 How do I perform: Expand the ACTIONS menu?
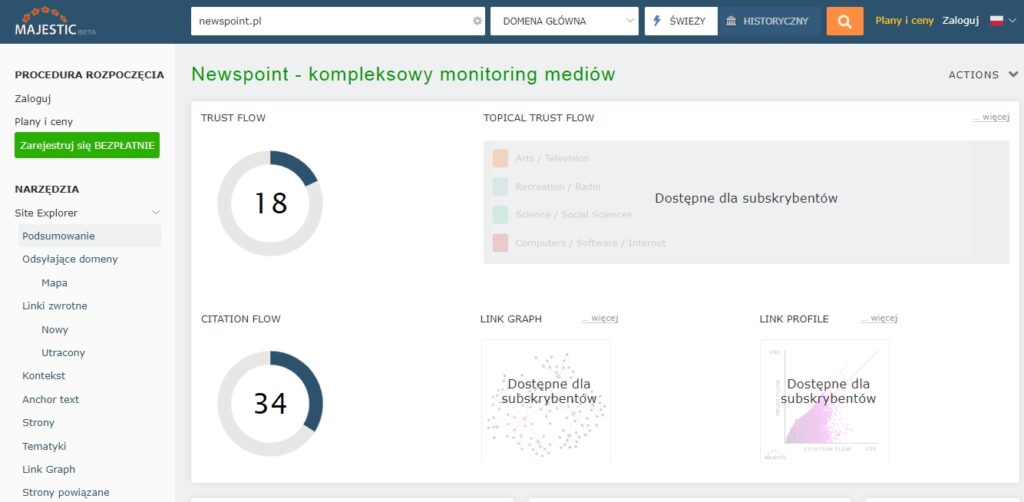coord(983,74)
